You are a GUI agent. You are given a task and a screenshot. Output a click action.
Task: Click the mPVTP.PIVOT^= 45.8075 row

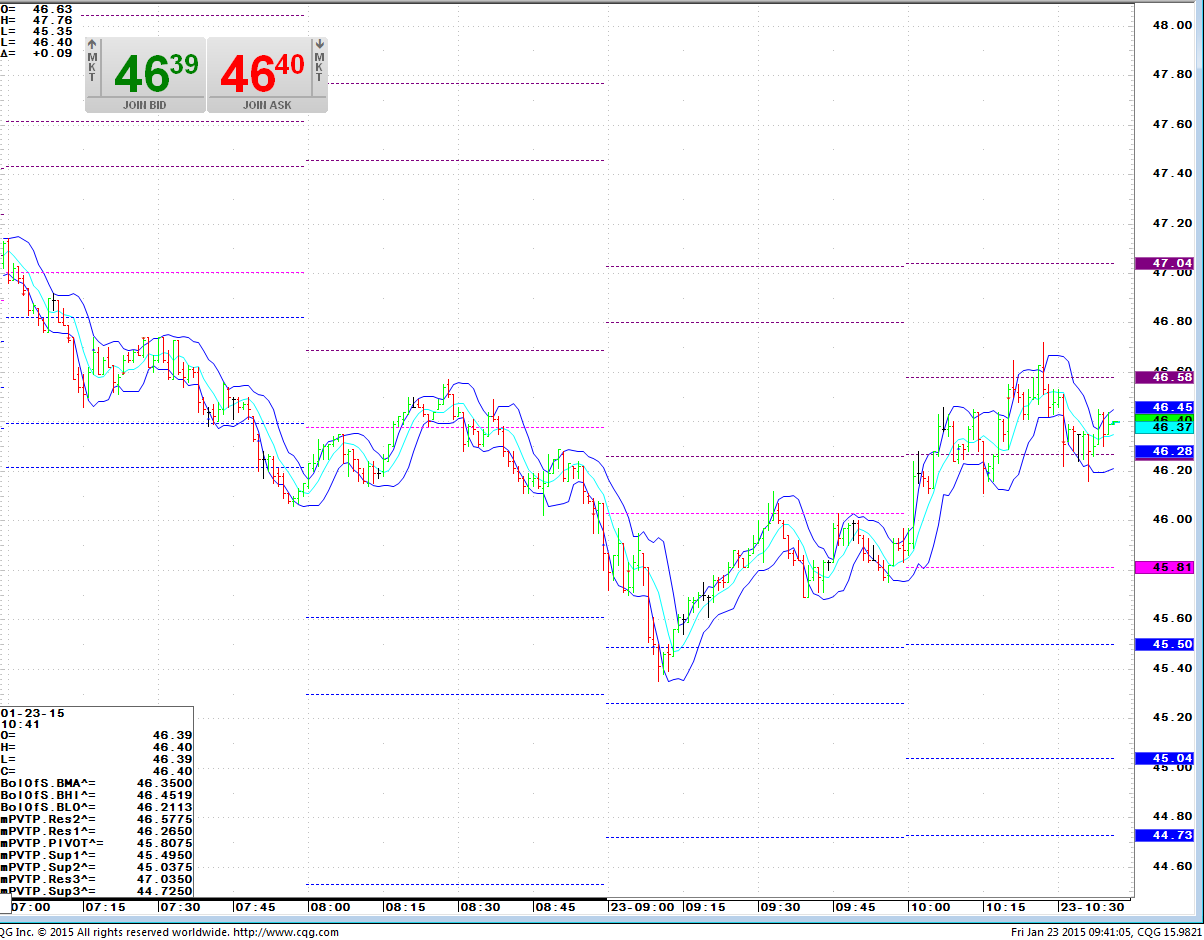(97, 843)
